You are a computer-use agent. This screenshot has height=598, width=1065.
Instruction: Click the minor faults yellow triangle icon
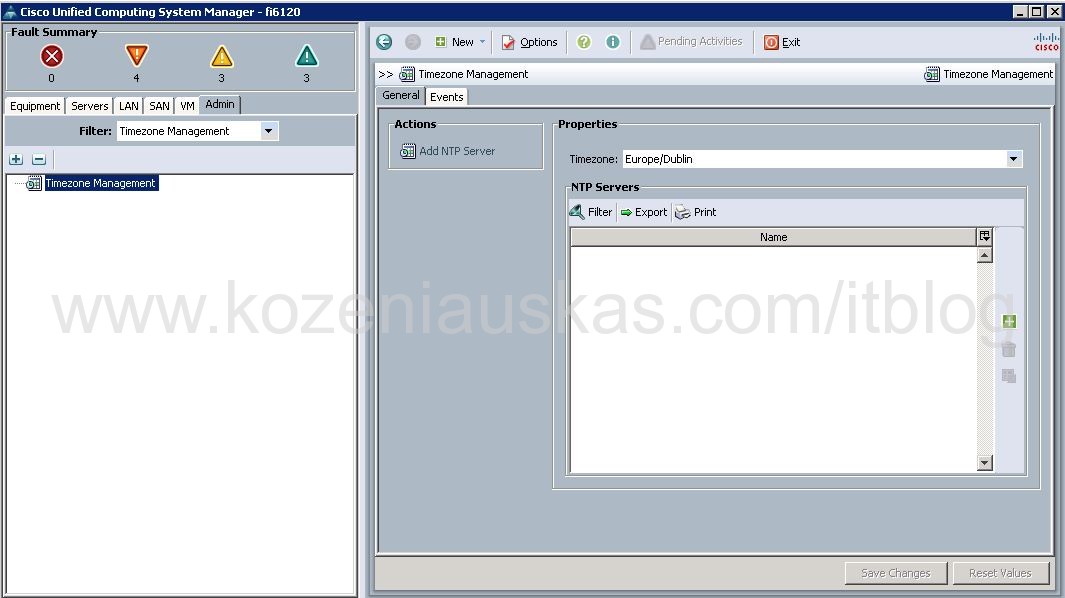[221, 56]
